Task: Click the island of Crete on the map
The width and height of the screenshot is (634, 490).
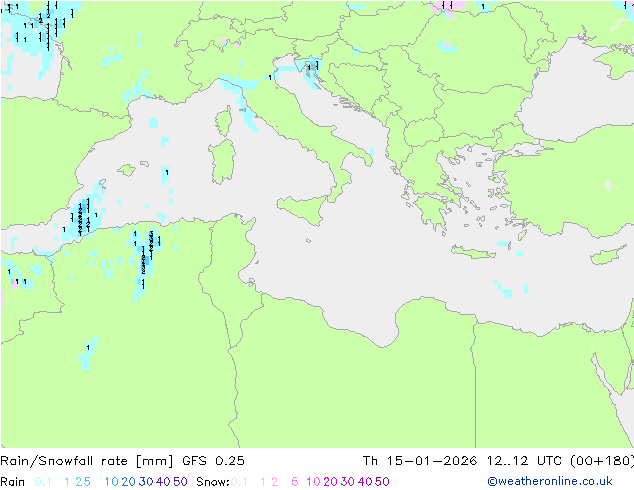Action: point(473,252)
